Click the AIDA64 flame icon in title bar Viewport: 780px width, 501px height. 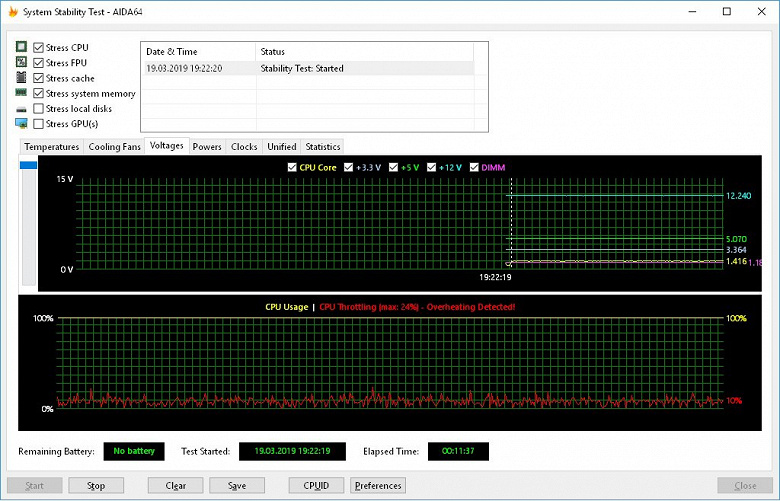[13, 11]
